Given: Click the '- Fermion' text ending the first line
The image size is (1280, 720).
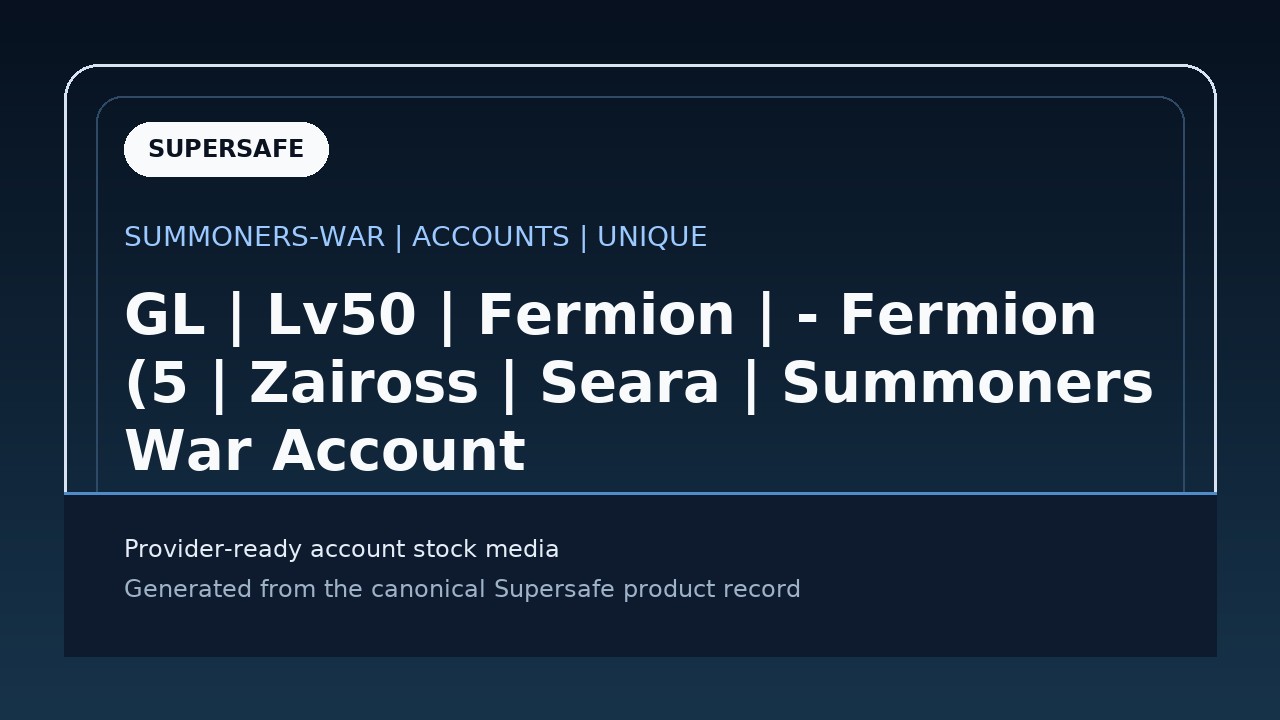Looking at the screenshot, I should click(947, 316).
